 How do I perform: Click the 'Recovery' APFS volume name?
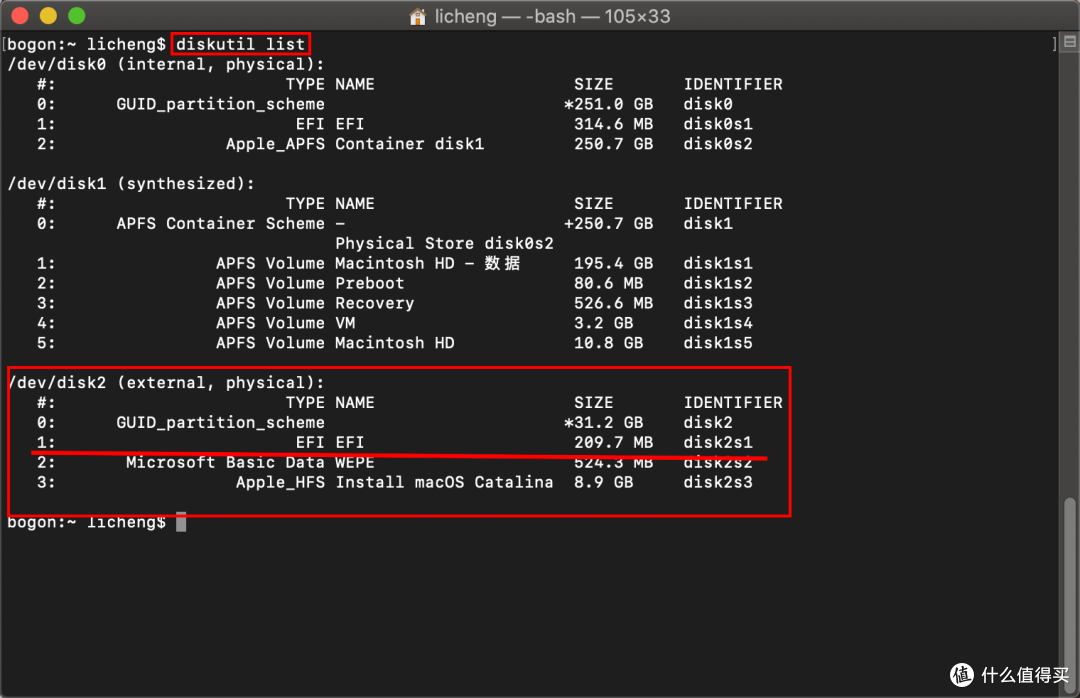[x=375, y=303]
